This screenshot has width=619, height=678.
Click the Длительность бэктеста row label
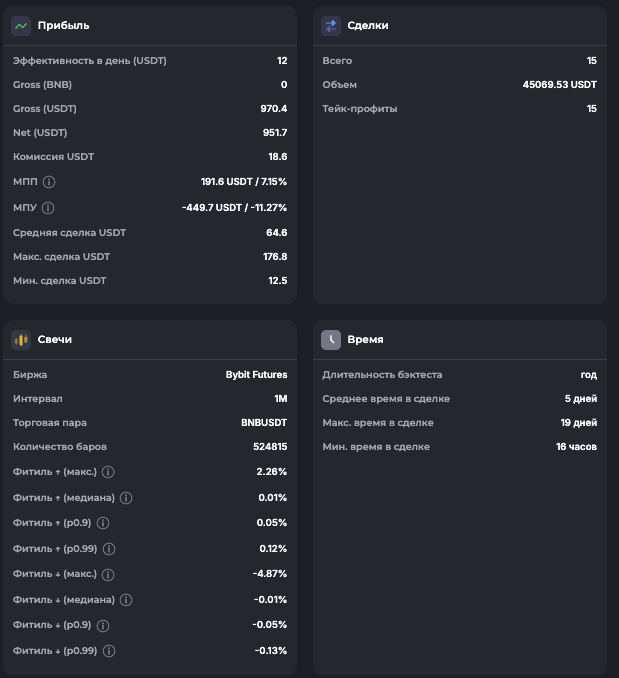point(382,375)
